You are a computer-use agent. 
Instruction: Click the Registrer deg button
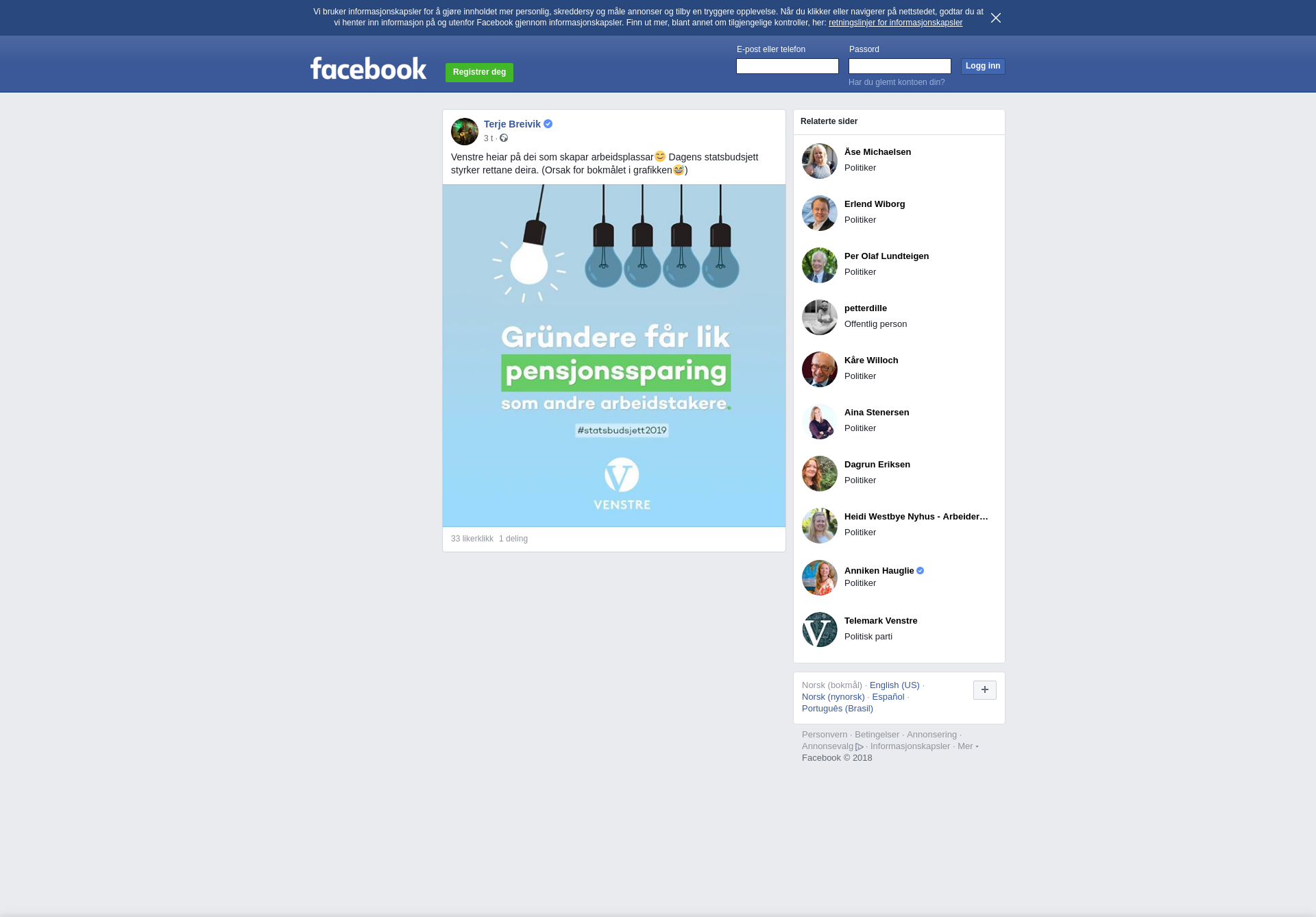point(479,72)
